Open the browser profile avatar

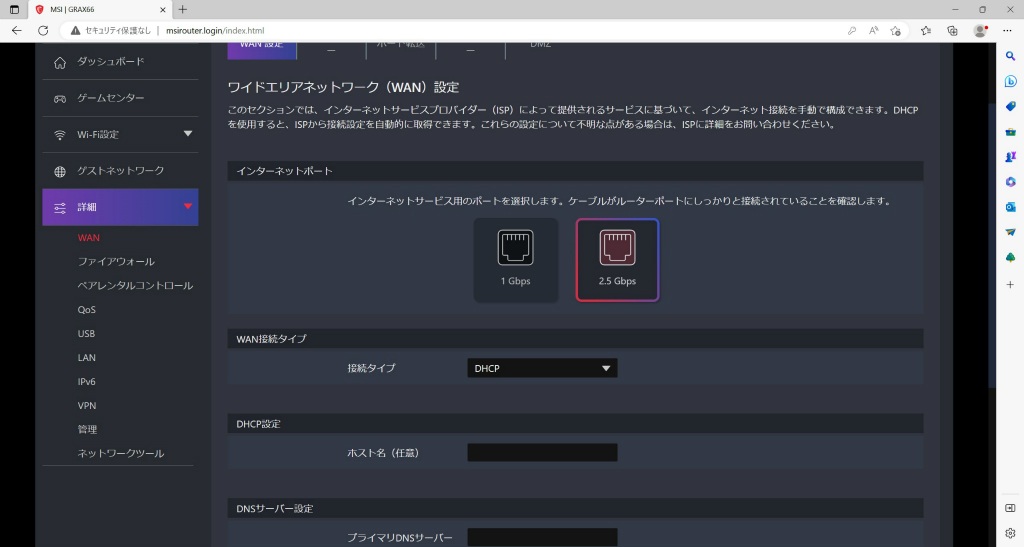click(x=980, y=31)
